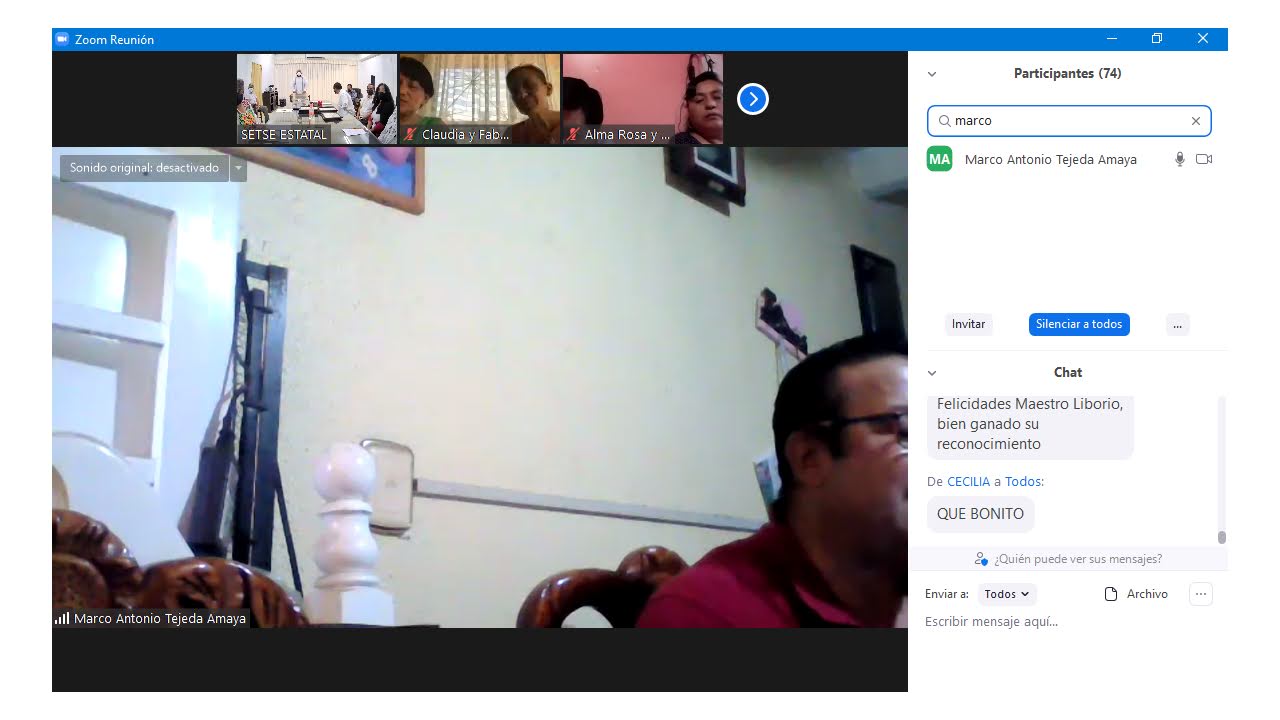This screenshot has width=1280, height=720.
Task: Toggle Marco Antonio Tejeda Amaya's camera icon
Action: click(x=1204, y=159)
